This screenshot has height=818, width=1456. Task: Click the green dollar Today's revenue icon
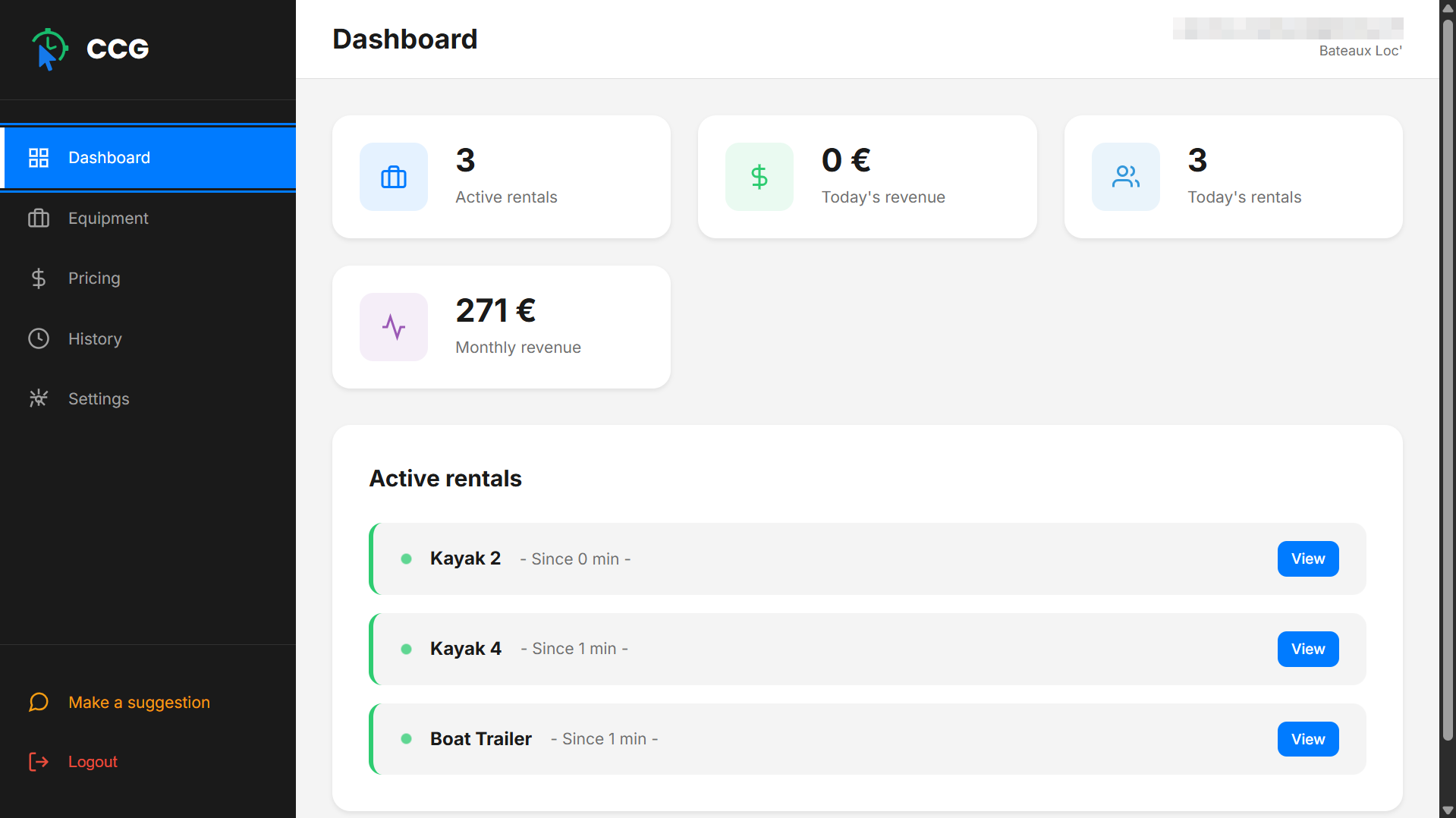759,177
